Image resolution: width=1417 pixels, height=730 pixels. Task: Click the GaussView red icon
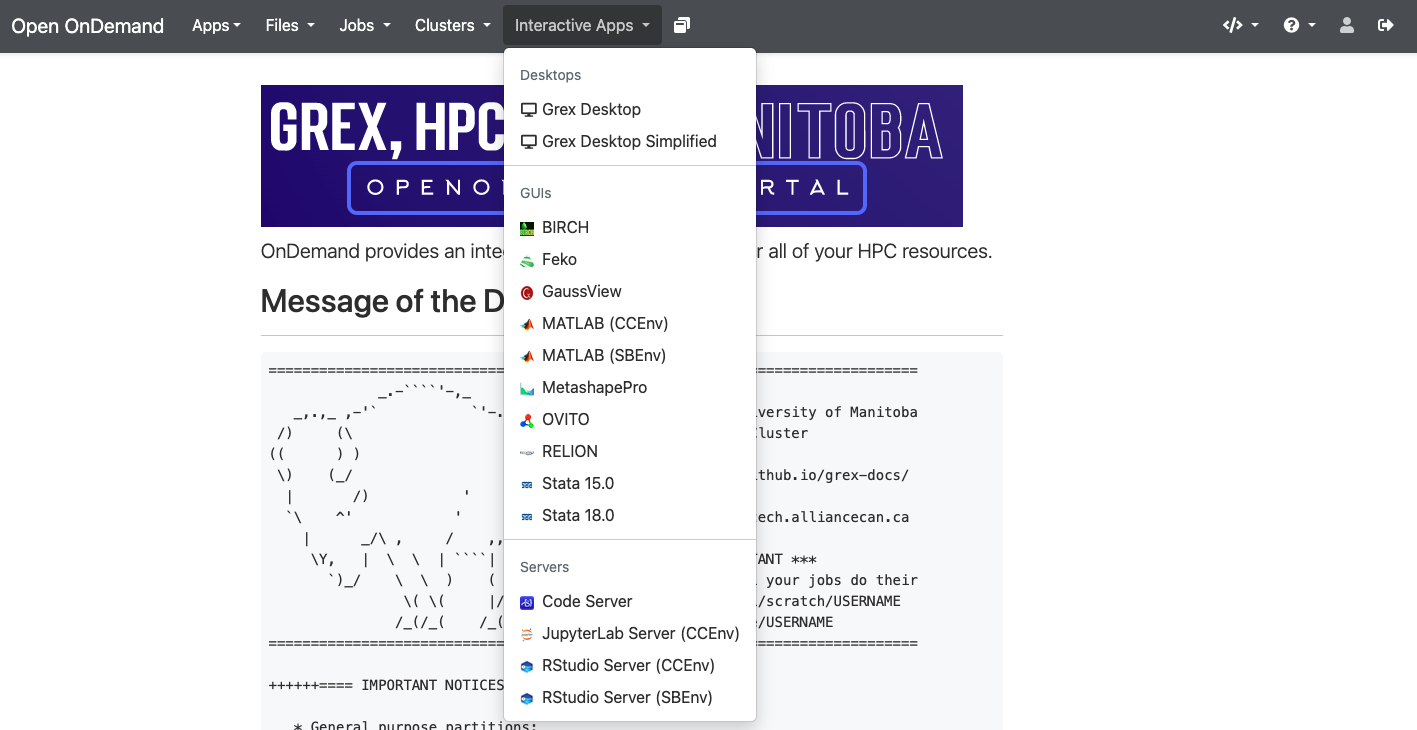(x=527, y=292)
